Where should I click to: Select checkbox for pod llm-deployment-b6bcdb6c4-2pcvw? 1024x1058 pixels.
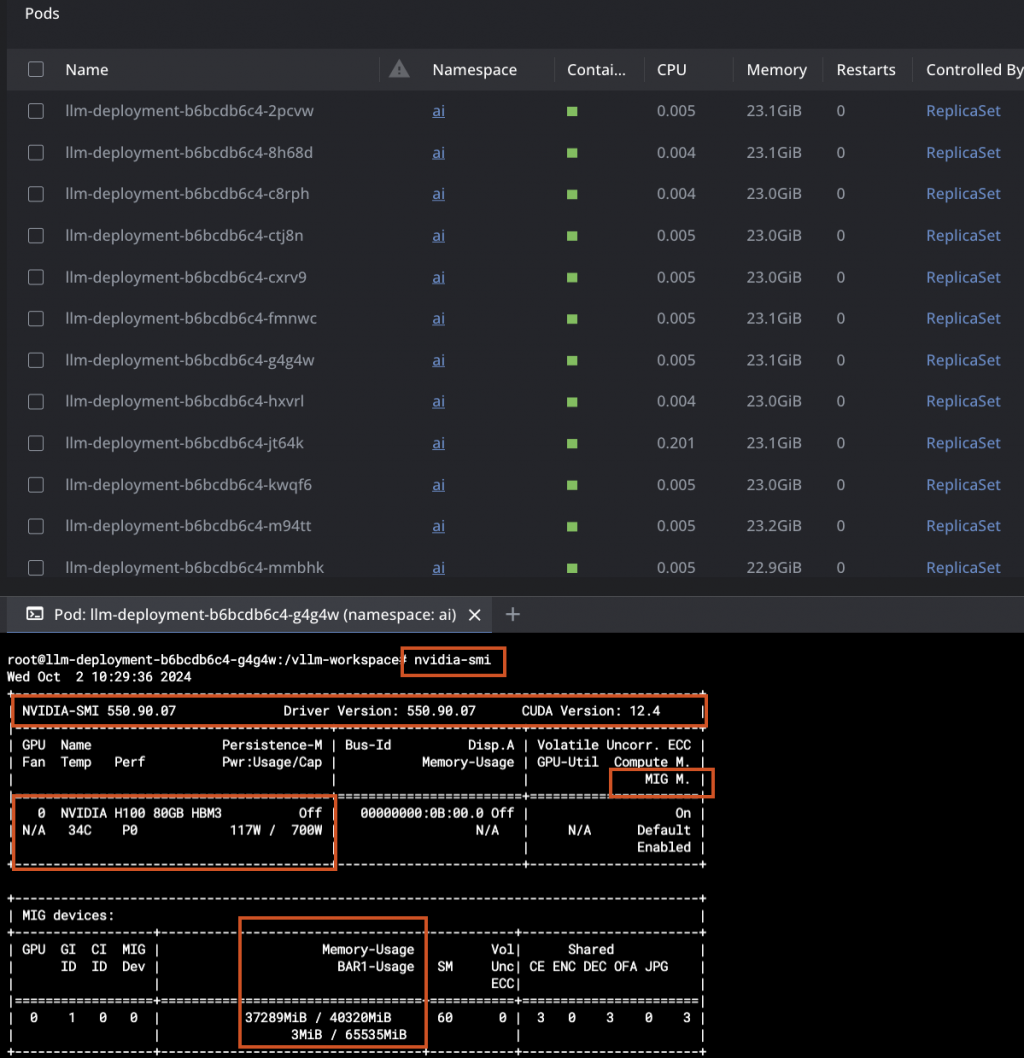coord(36,111)
